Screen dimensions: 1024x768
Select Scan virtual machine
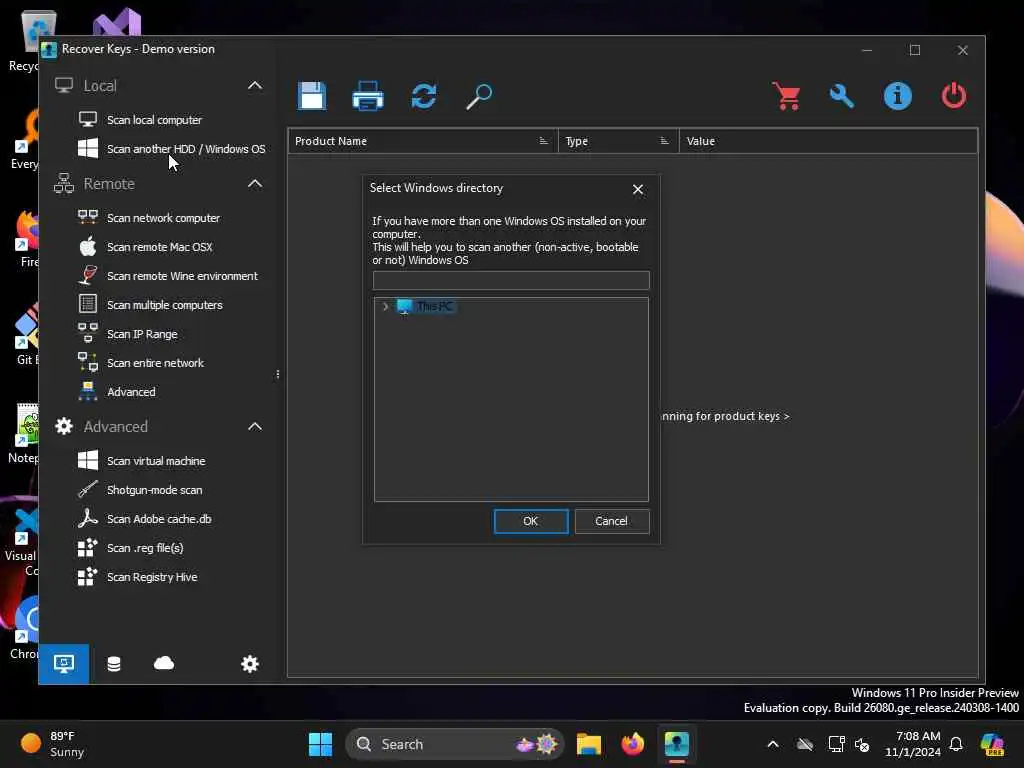pyautogui.click(x=156, y=461)
